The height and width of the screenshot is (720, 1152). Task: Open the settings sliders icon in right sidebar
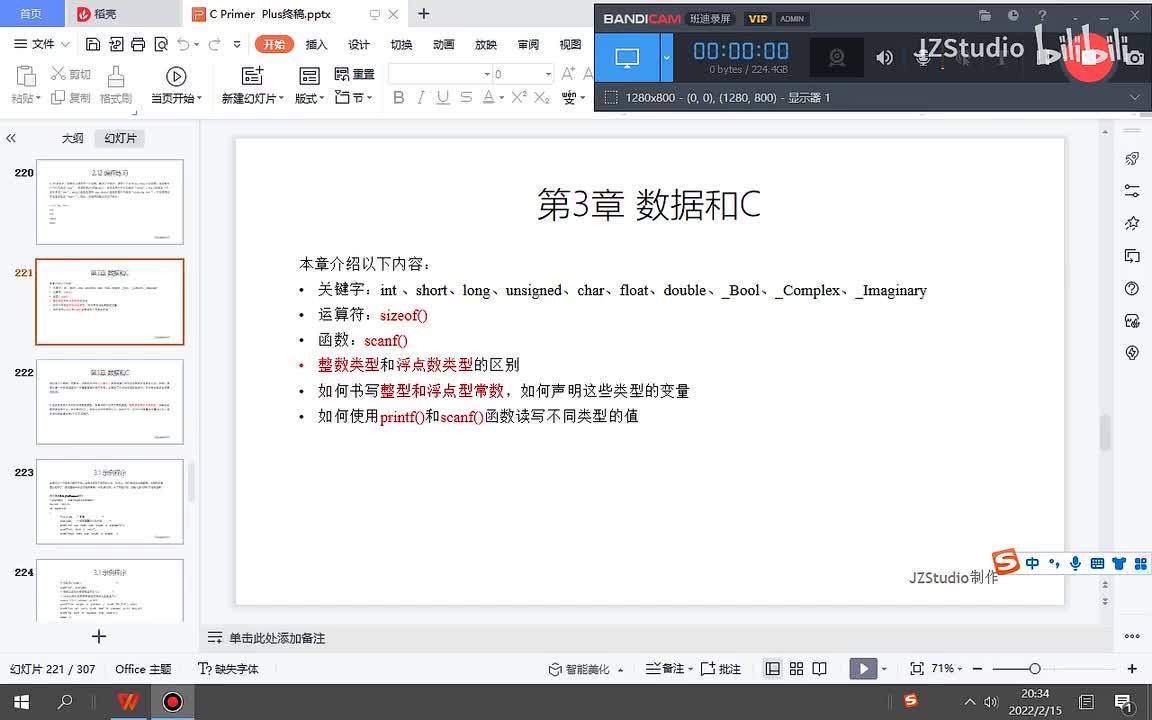(1131, 191)
